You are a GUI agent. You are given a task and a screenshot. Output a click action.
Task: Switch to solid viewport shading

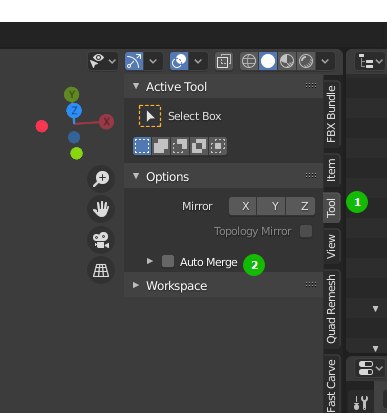(x=268, y=61)
